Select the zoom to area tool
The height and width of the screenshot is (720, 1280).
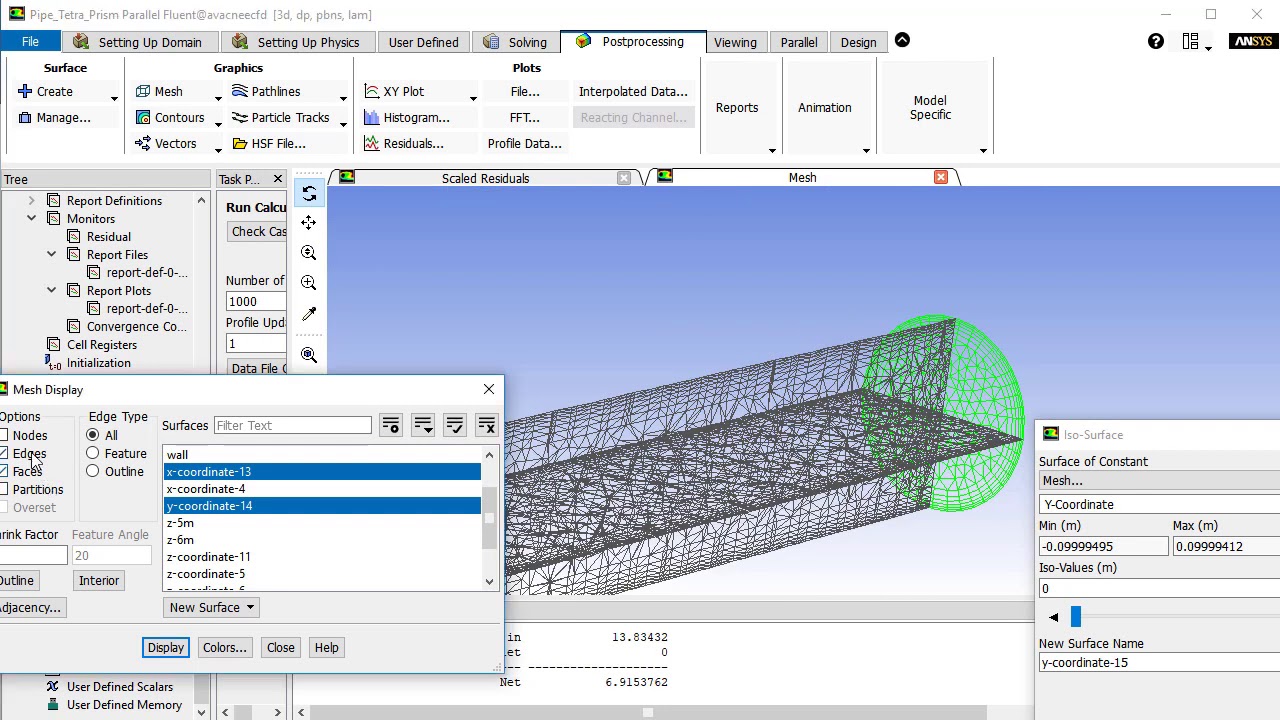tap(309, 283)
